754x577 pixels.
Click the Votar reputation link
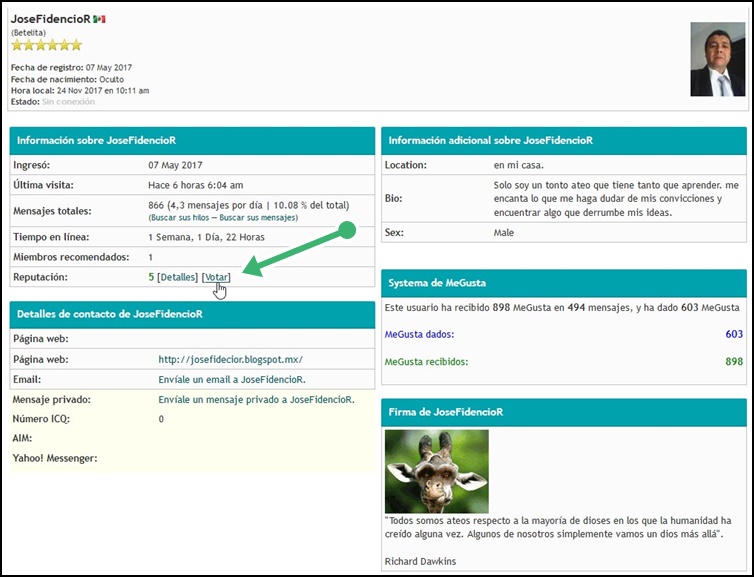coord(216,277)
